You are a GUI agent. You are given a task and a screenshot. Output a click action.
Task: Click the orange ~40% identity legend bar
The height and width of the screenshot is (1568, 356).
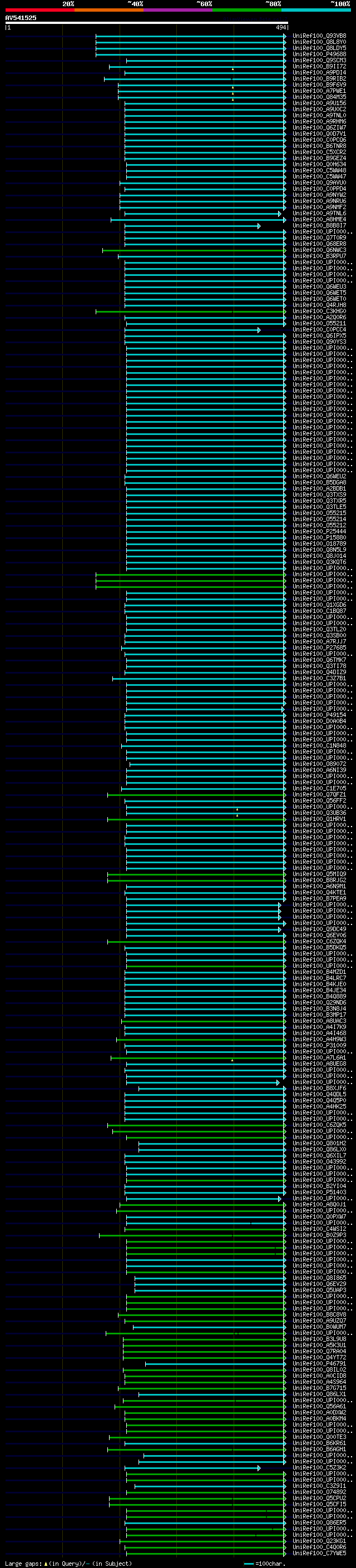109,10
